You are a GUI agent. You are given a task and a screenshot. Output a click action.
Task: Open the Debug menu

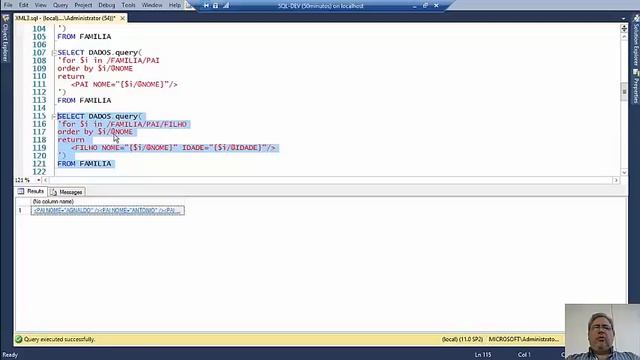[x=107, y=5]
